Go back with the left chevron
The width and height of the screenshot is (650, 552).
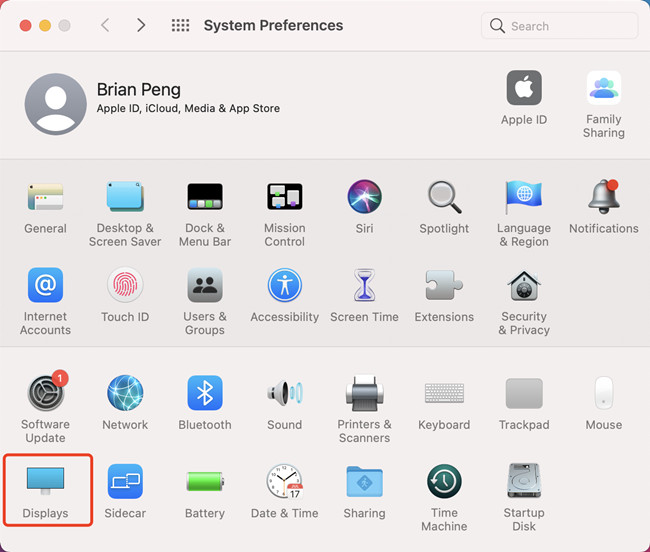pyautogui.click(x=105, y=25)
